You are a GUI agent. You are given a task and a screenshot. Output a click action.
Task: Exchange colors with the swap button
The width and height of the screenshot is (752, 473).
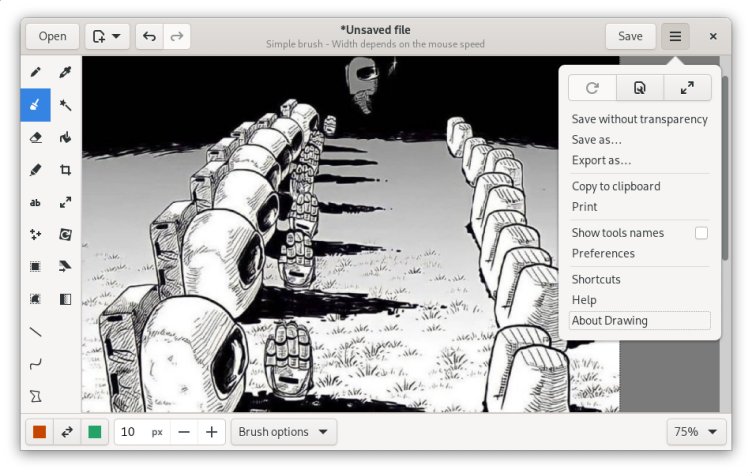pos(67,432)
